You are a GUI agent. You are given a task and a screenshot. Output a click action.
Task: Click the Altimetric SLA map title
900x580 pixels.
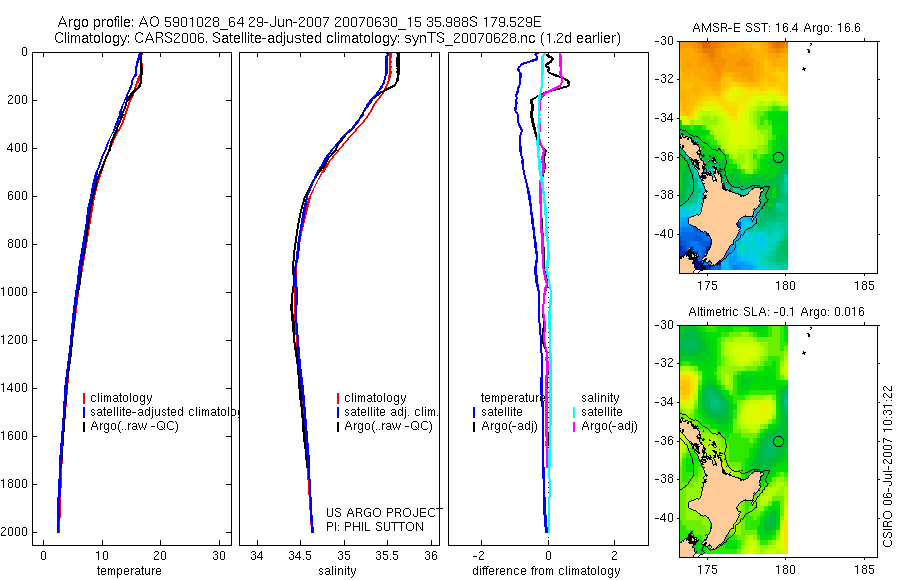click(776, 312)
